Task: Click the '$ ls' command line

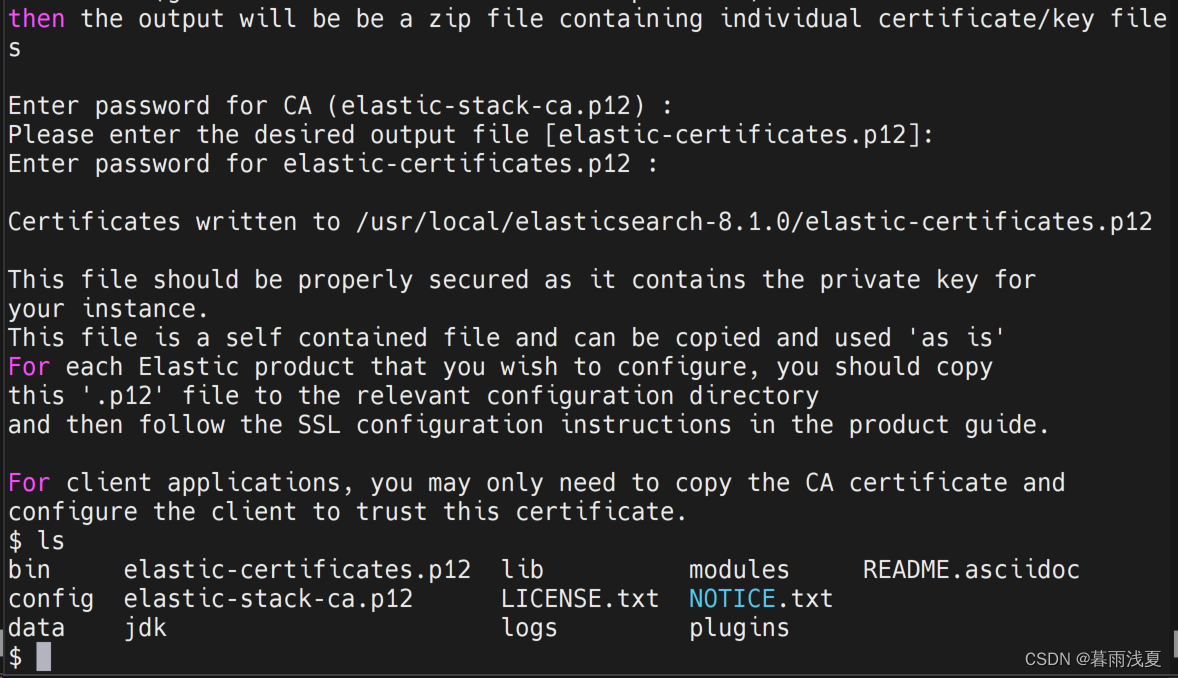Action: click(x=37, y=540)
